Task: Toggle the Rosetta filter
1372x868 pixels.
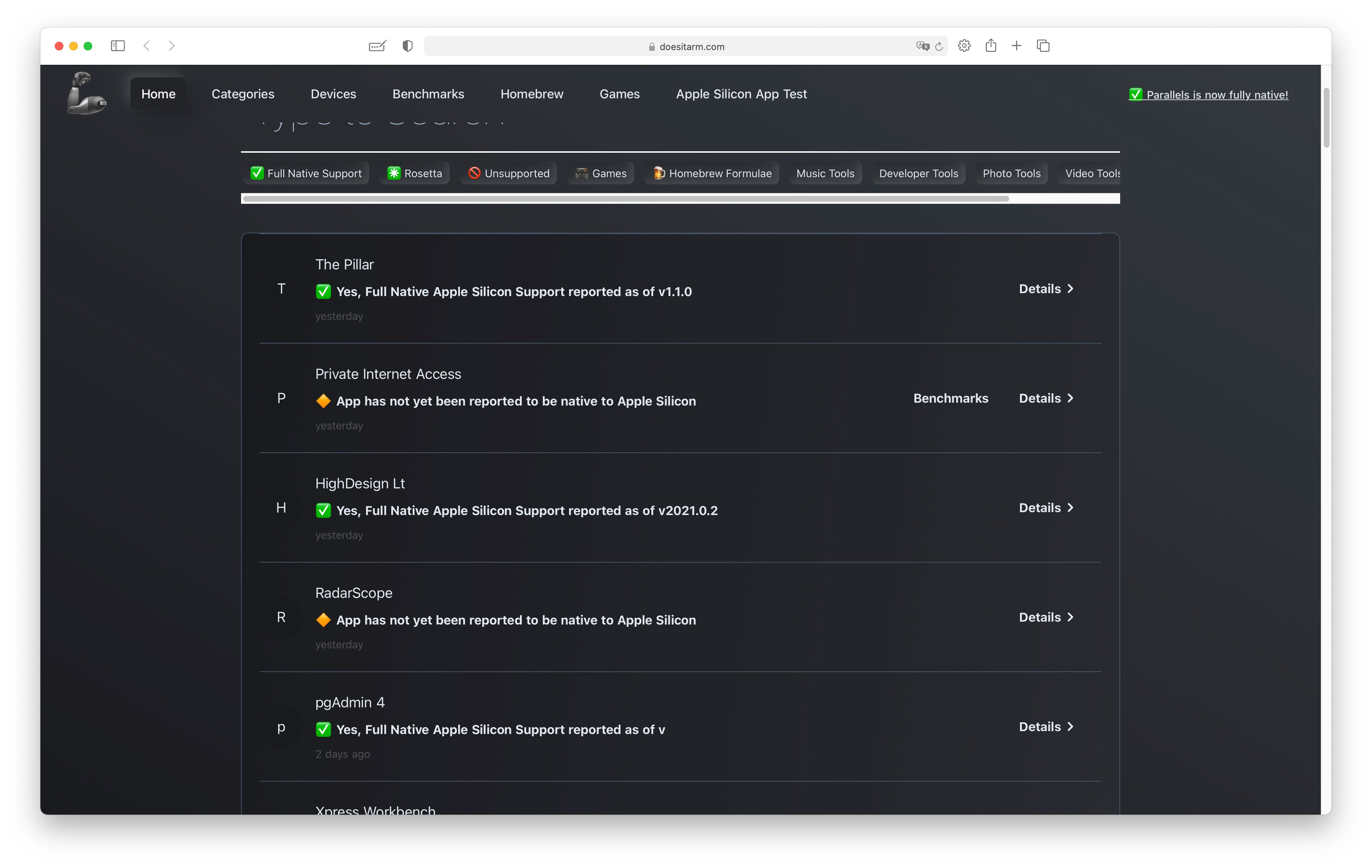Action: coord(415,173)
